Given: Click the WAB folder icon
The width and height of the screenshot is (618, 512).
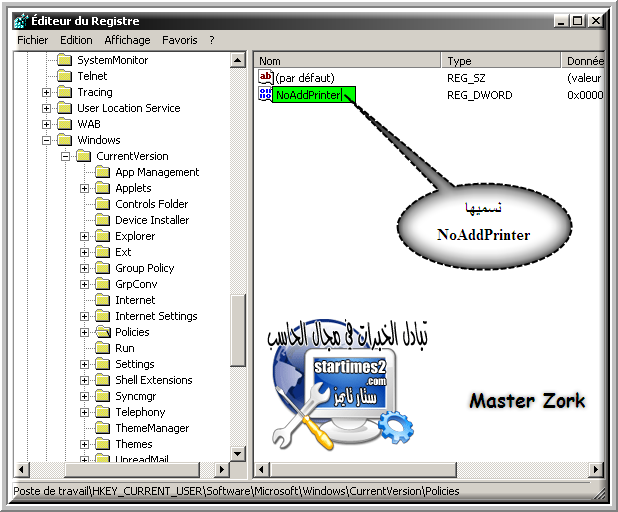Looking at the screenshot, I should (x=64, y=124).
